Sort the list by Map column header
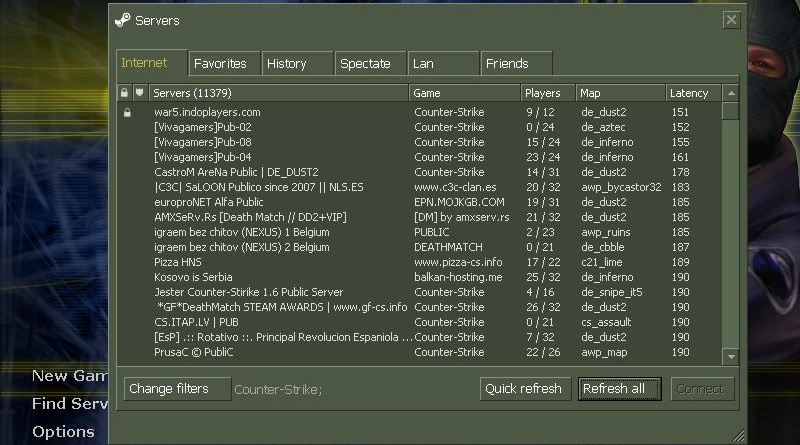 click(620, 93)
